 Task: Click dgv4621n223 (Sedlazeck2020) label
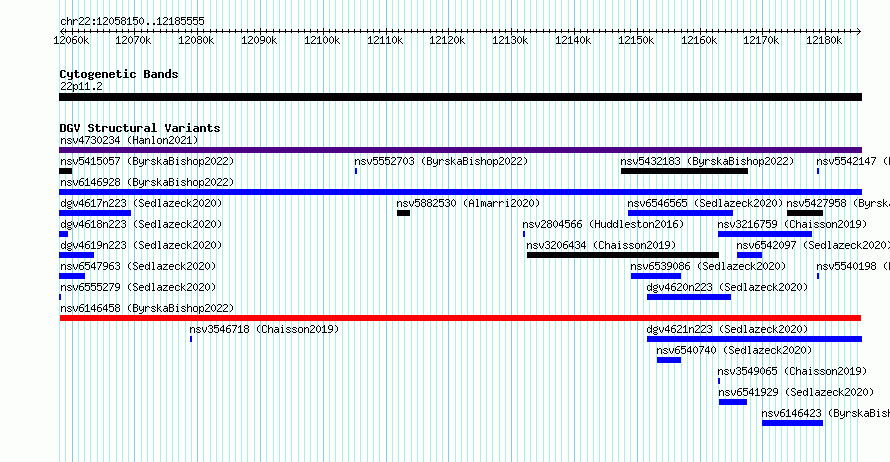[x=727, y=329]
